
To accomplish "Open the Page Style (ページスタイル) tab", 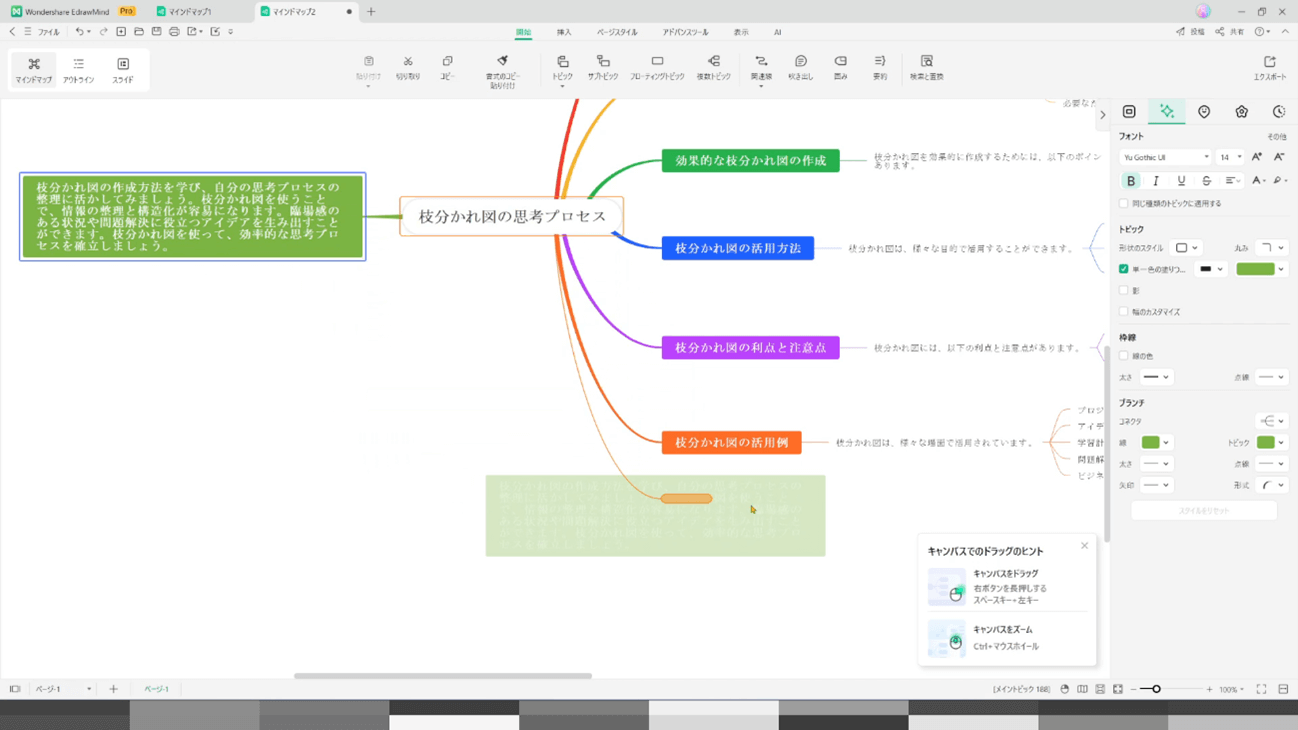I will click(x=617, y=32).
